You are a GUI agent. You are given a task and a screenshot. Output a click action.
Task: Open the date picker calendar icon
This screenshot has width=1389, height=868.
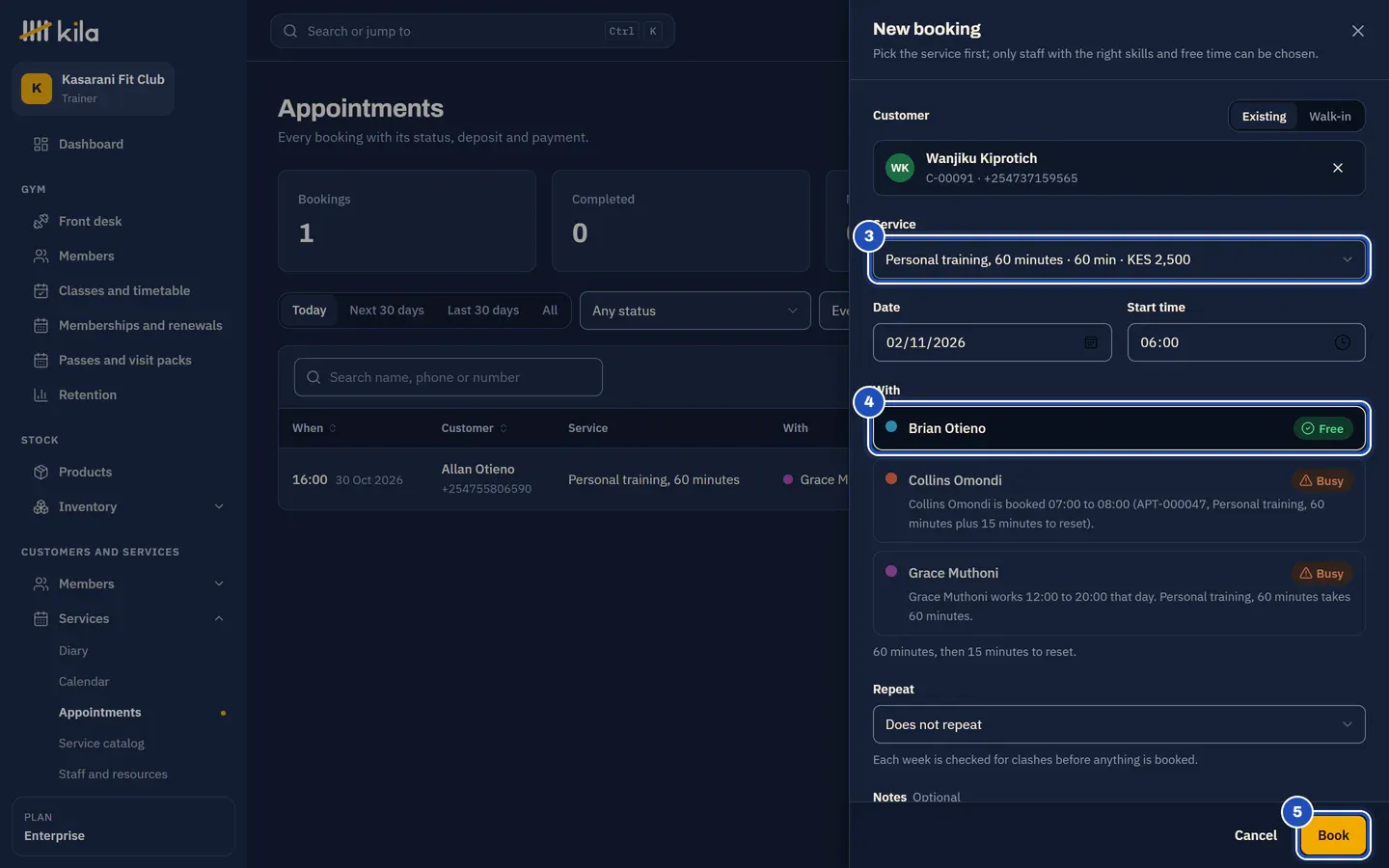tap(1091, 342)
